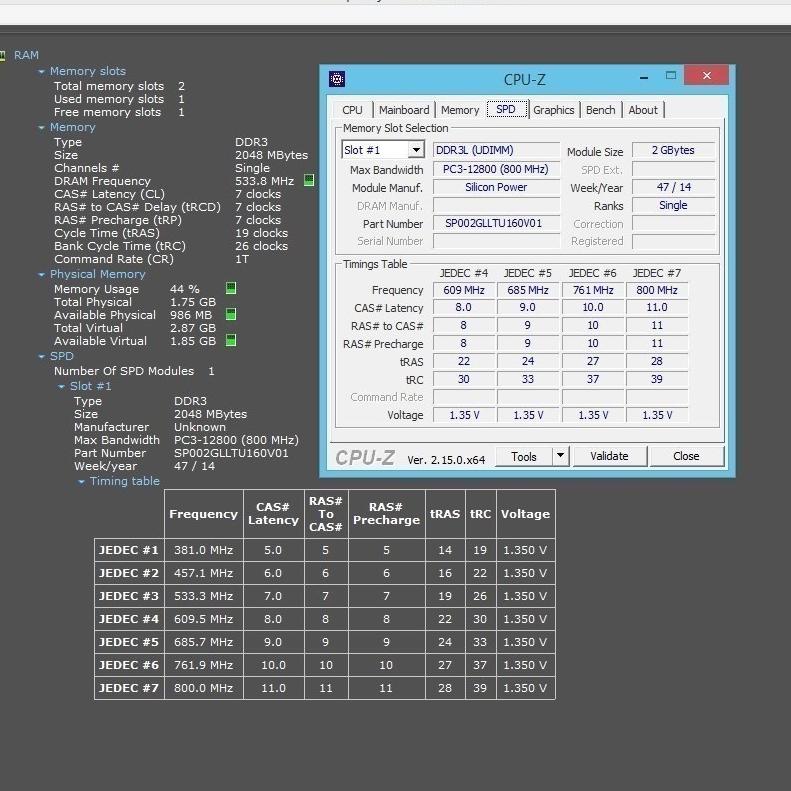
Task: Click the SP002GLLTU160V01 part number field in CPU-Z
Action: click(x=496, y=223)
